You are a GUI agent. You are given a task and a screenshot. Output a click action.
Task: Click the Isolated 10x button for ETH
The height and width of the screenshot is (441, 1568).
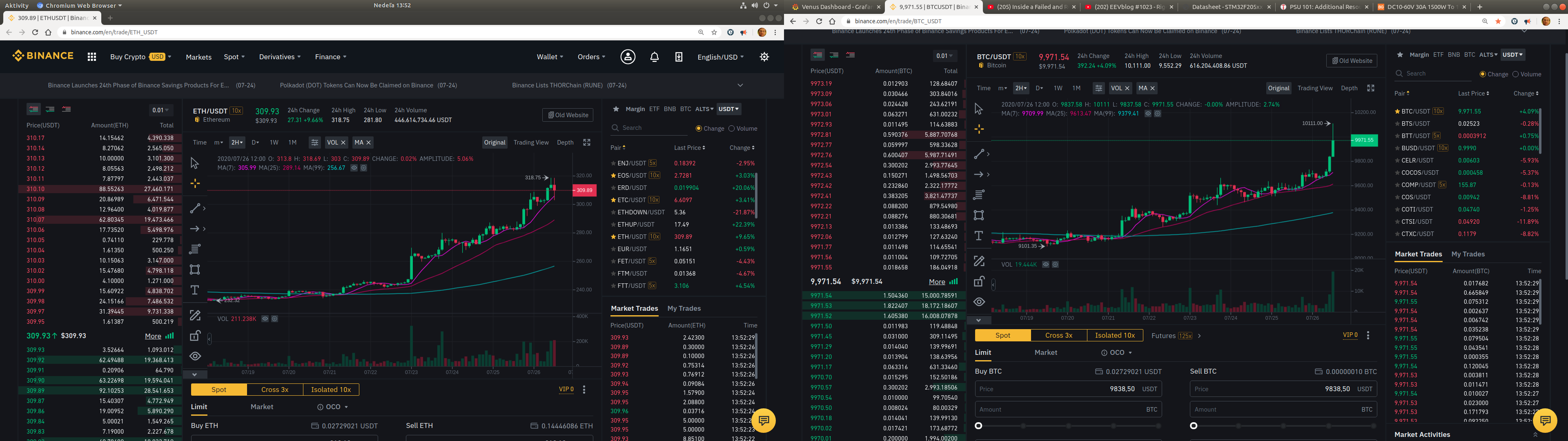coord(330,390)
